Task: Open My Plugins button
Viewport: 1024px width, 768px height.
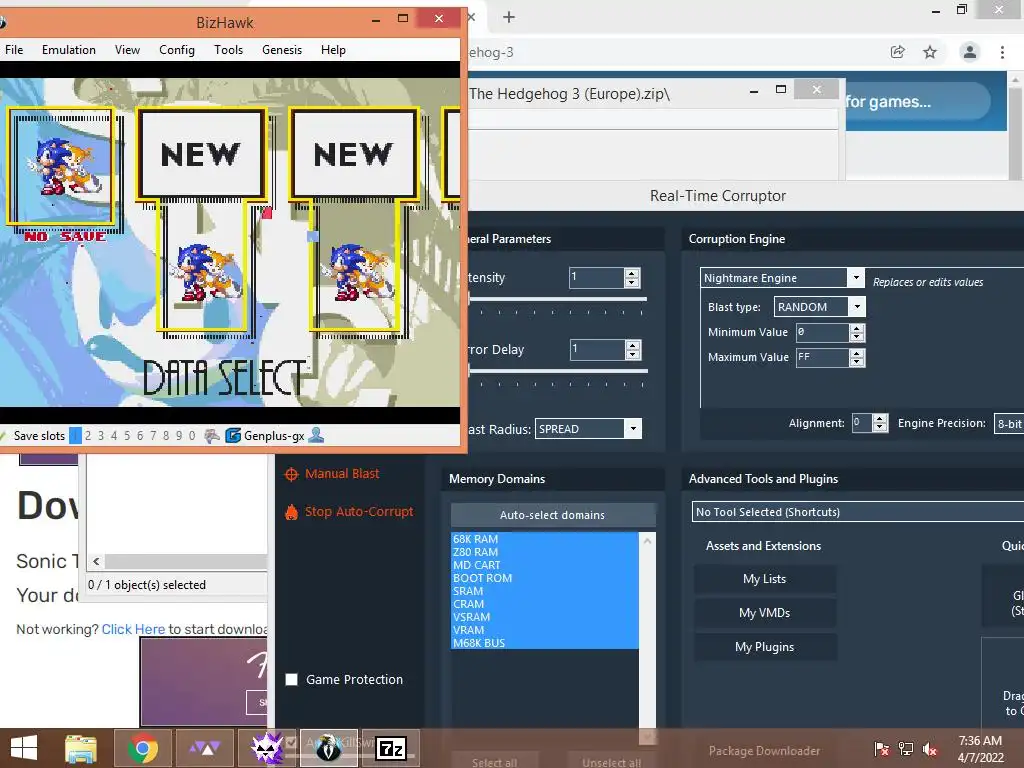Action: (x=765, y=647)
